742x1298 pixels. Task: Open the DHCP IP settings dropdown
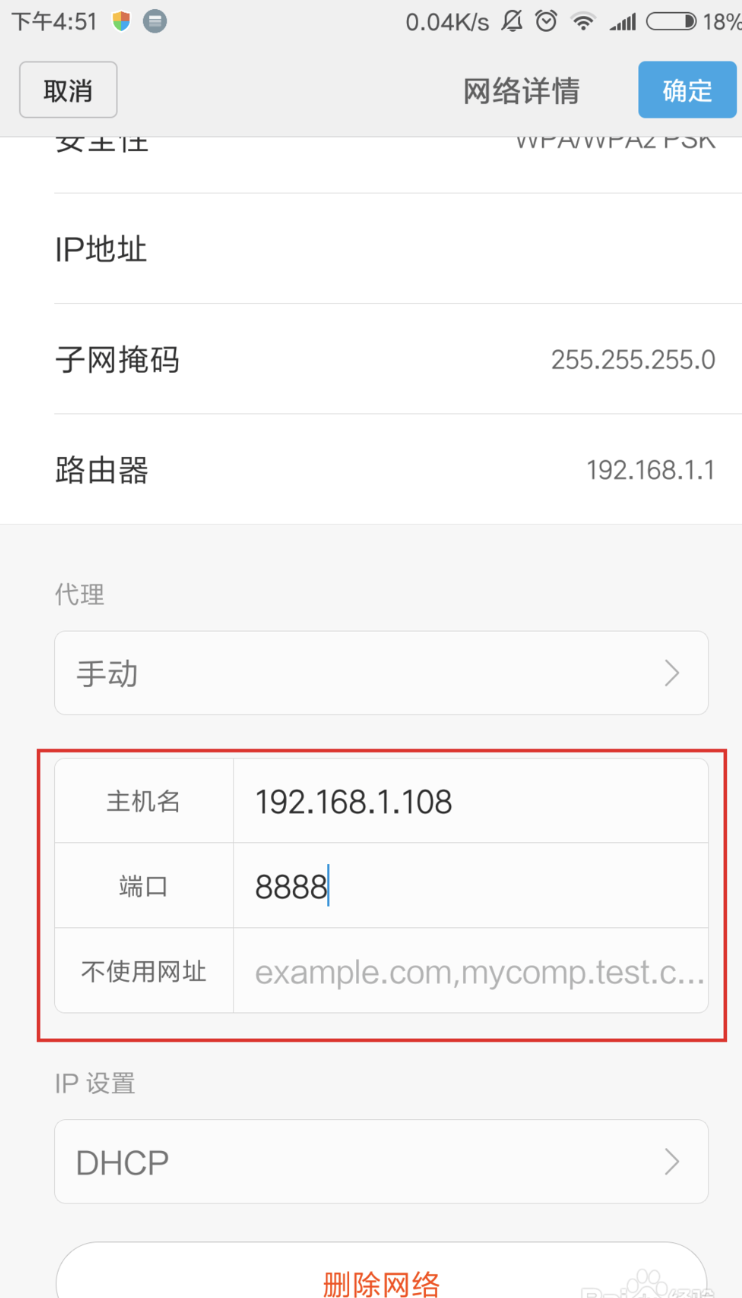click(381, 1161)
